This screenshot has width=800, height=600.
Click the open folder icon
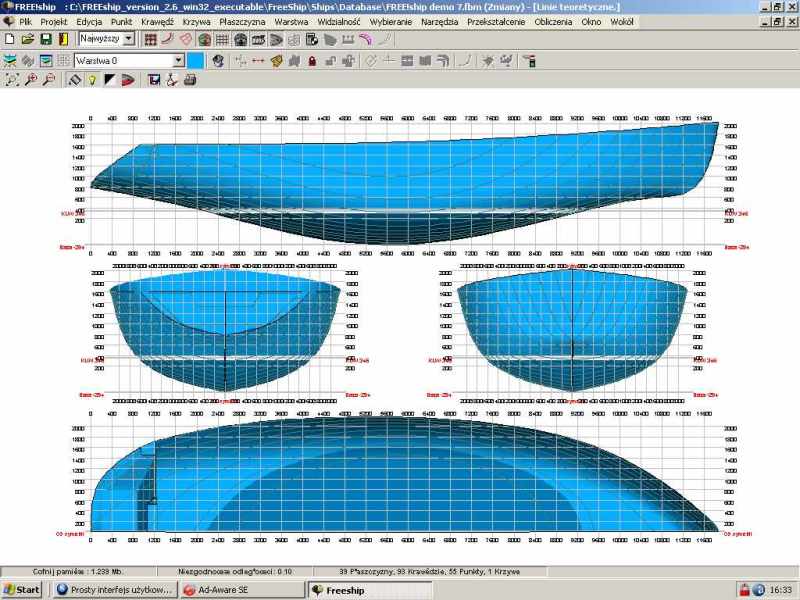(27, 39)
